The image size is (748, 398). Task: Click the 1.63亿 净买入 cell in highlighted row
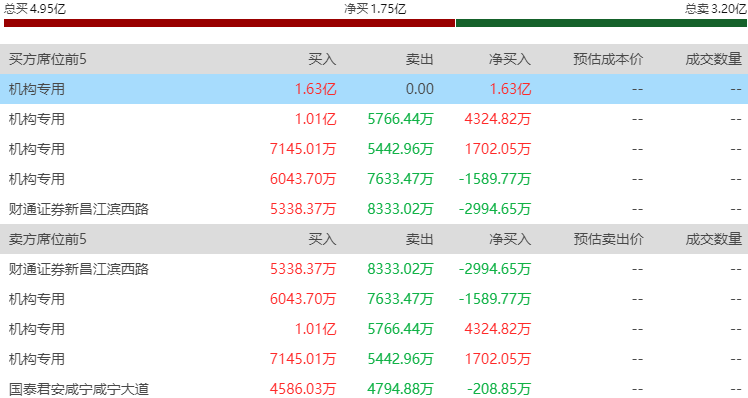point(510,89)
